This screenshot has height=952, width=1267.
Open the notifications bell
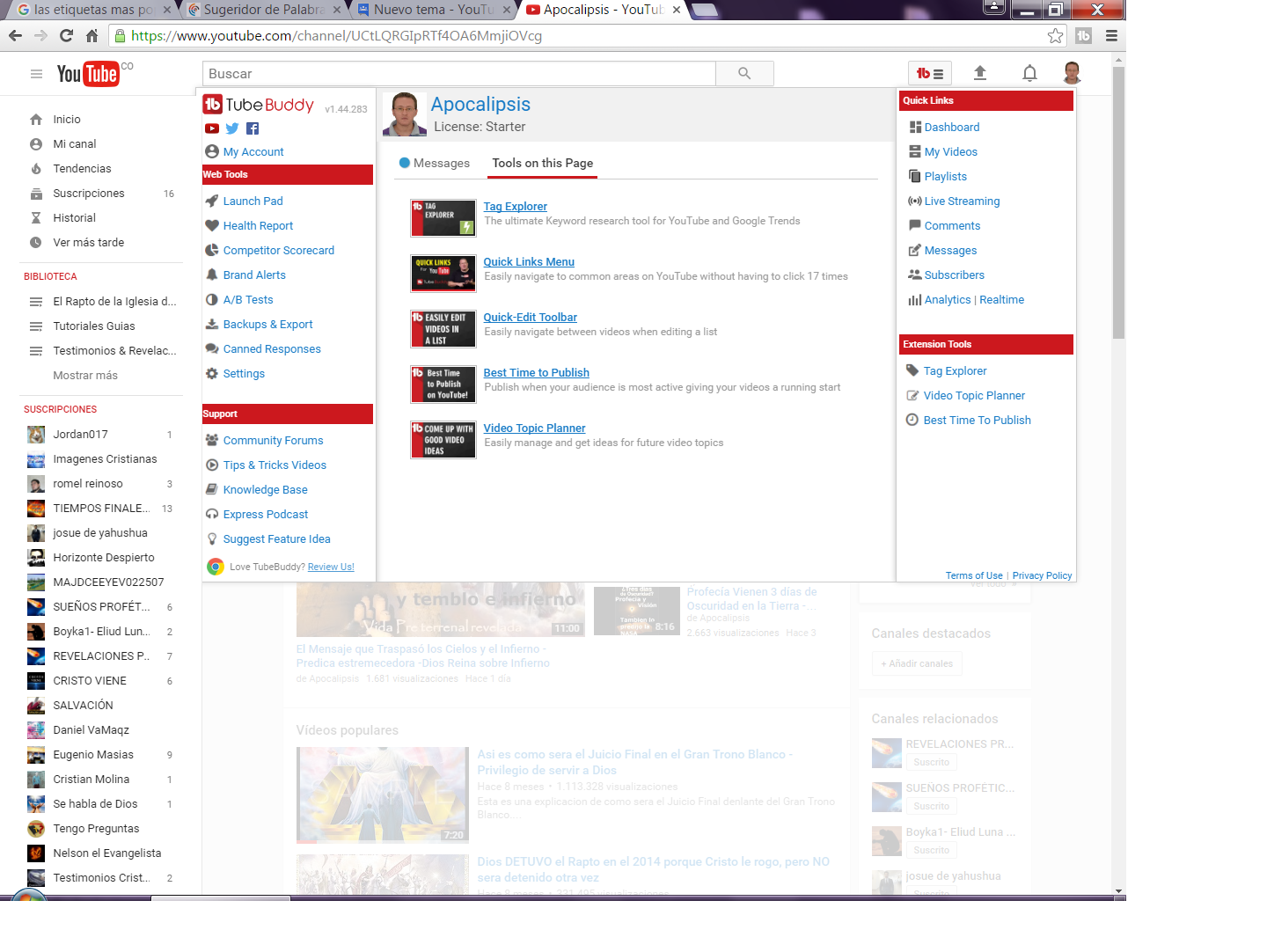click(x=1029, y=73)
